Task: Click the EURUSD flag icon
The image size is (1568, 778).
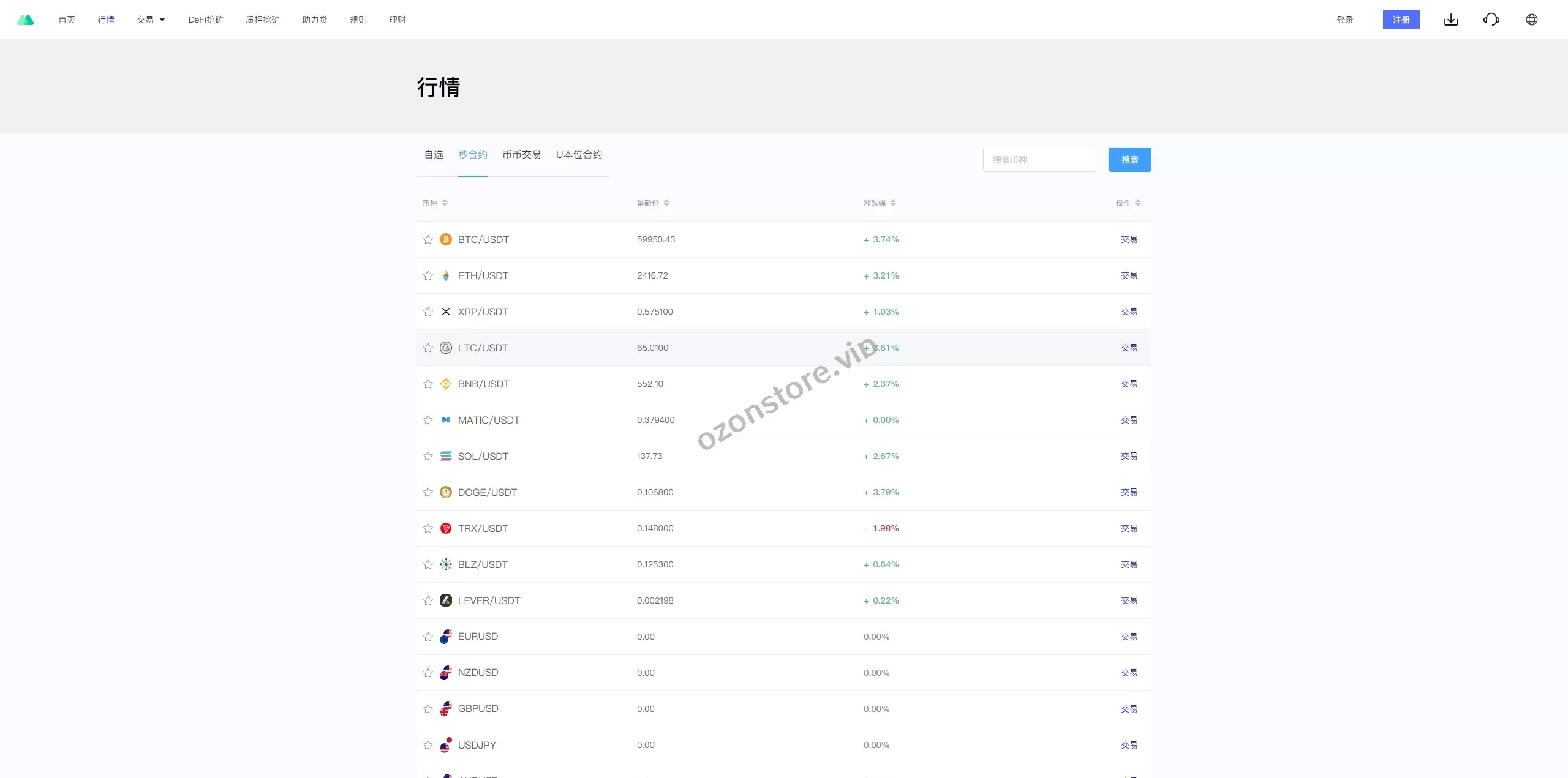Action: (x=446, y=637)
